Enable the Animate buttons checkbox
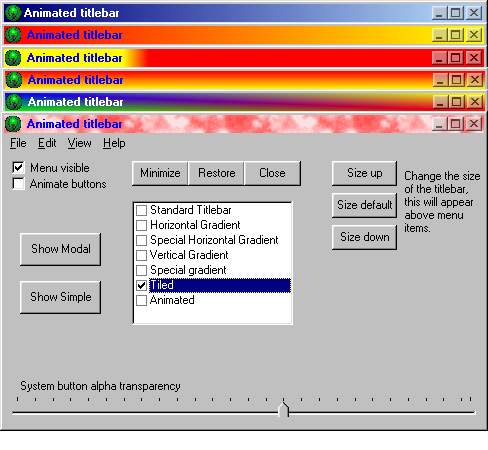This screenshot has height=450, width=488. click(18, 184)
